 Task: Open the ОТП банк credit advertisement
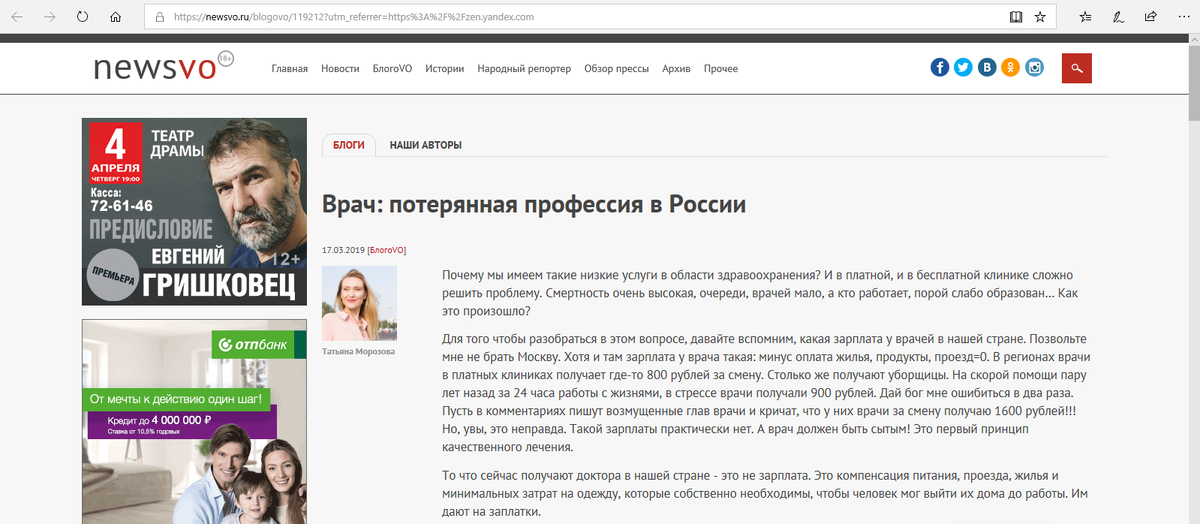coord(194,422)
